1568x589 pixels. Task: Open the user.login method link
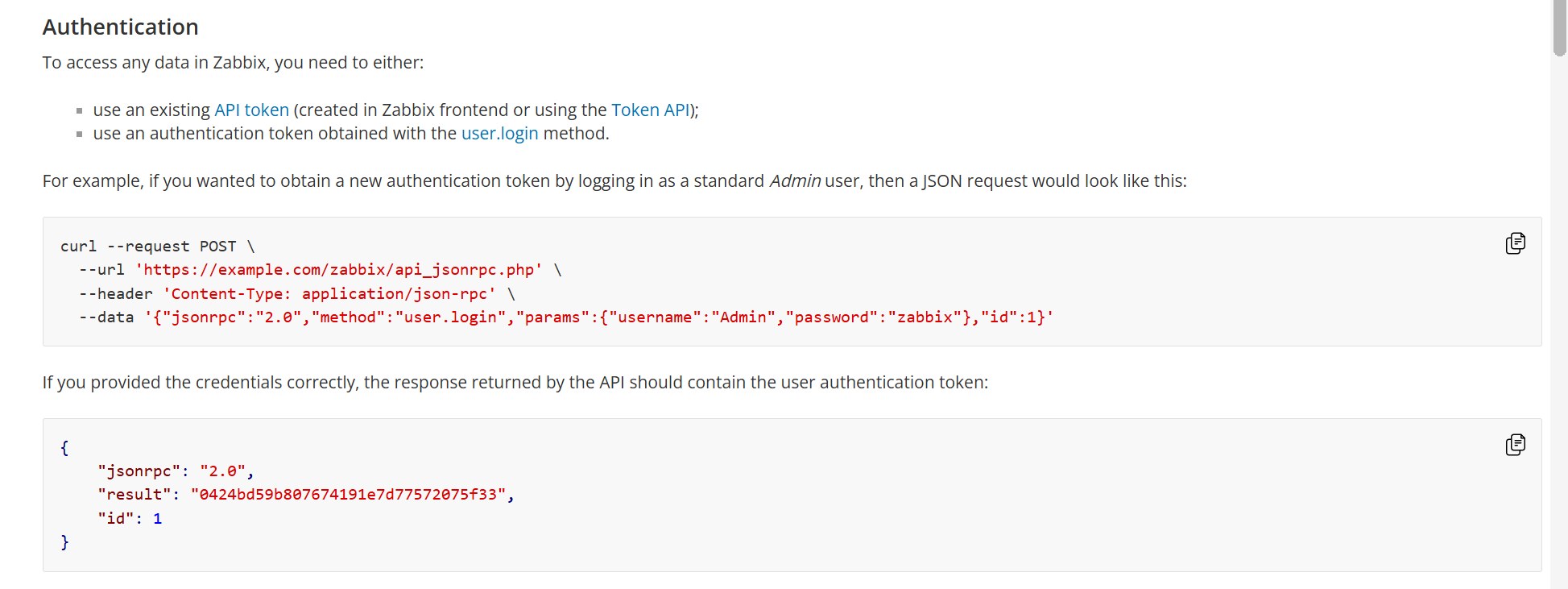pyautogui.click(x=499, y=134)
